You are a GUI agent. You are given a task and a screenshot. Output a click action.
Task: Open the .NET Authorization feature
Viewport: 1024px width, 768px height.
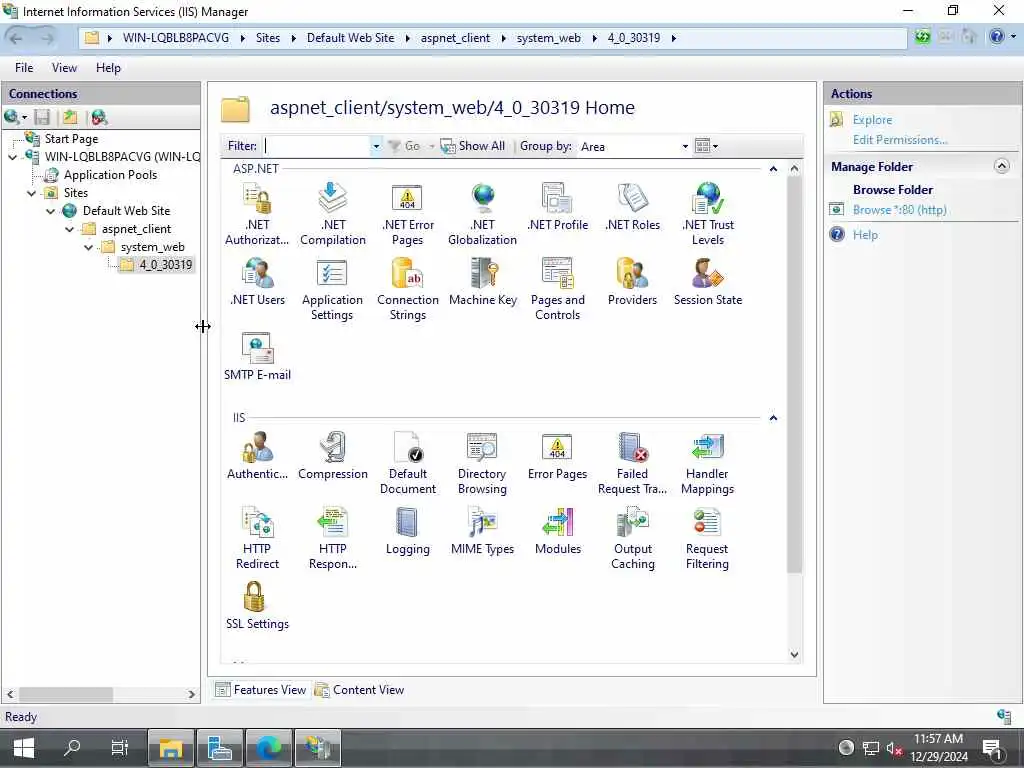257,214
